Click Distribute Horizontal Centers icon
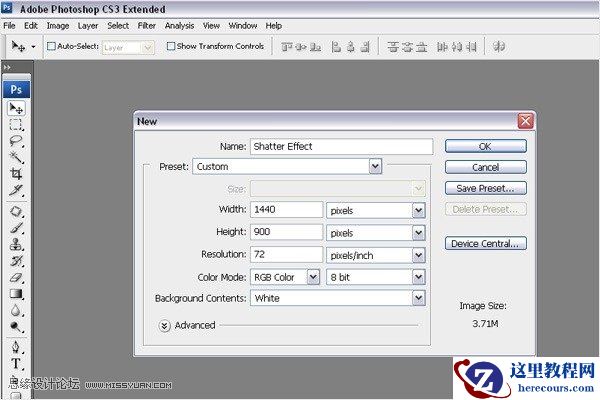 pos(457,47)
